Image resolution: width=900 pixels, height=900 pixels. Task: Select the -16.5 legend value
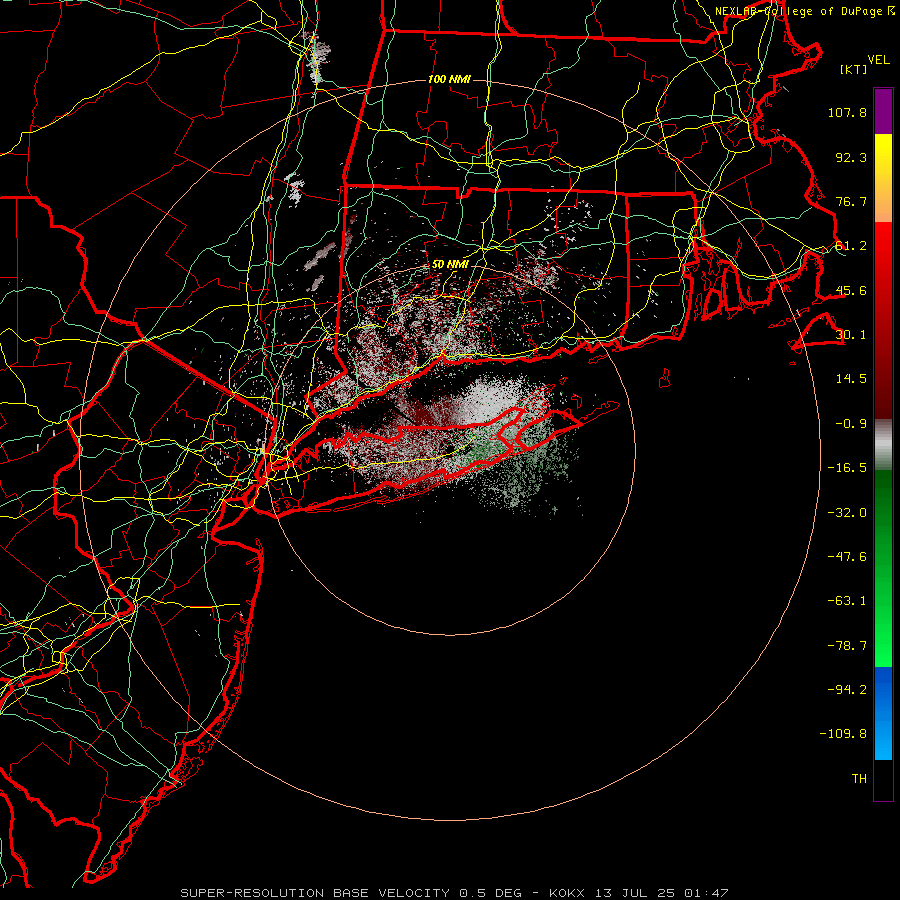(847, 468)
